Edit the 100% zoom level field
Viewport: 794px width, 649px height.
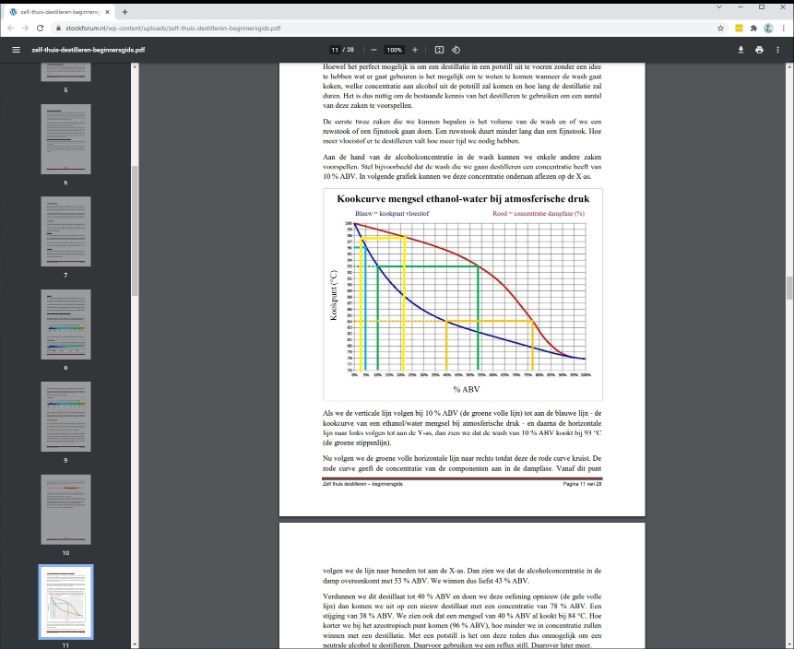tap(394, 50)
